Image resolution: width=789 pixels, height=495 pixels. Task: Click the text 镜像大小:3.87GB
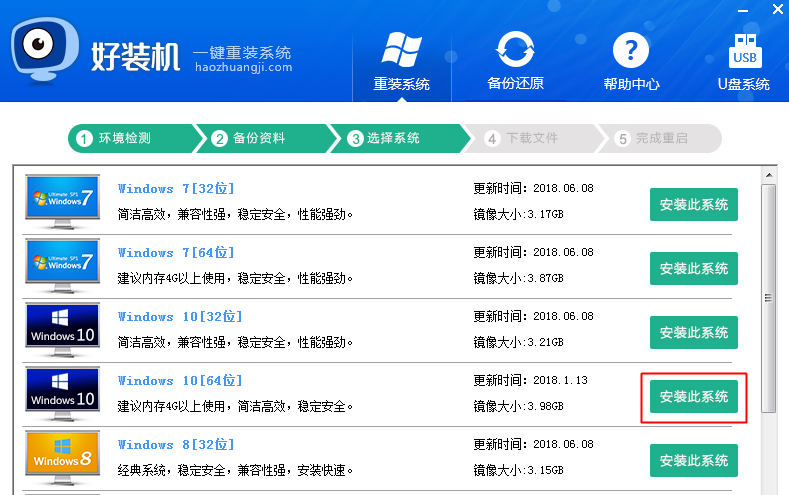pyautogui.click(x=518, y=278)
